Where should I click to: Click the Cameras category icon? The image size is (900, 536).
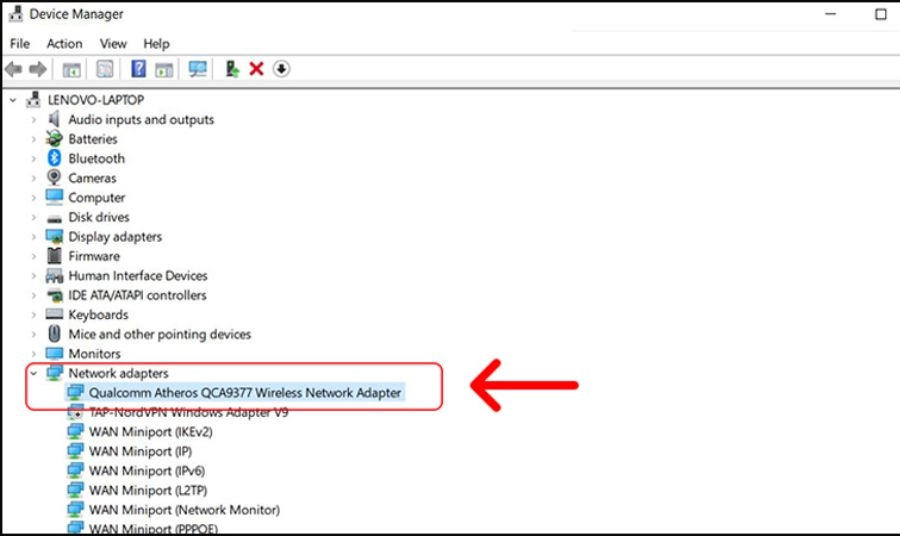pos(54,177)
